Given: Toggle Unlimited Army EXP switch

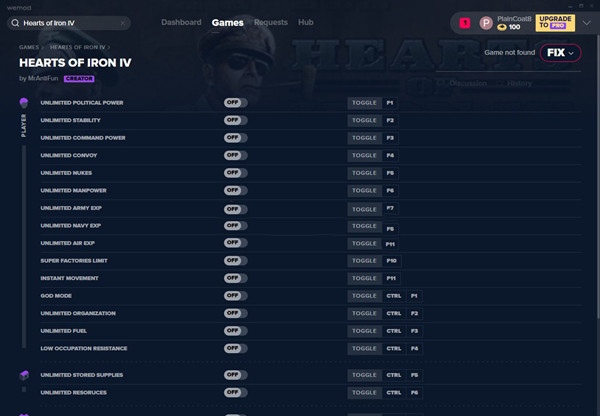Looking at the screenshot, I should 235,209.
